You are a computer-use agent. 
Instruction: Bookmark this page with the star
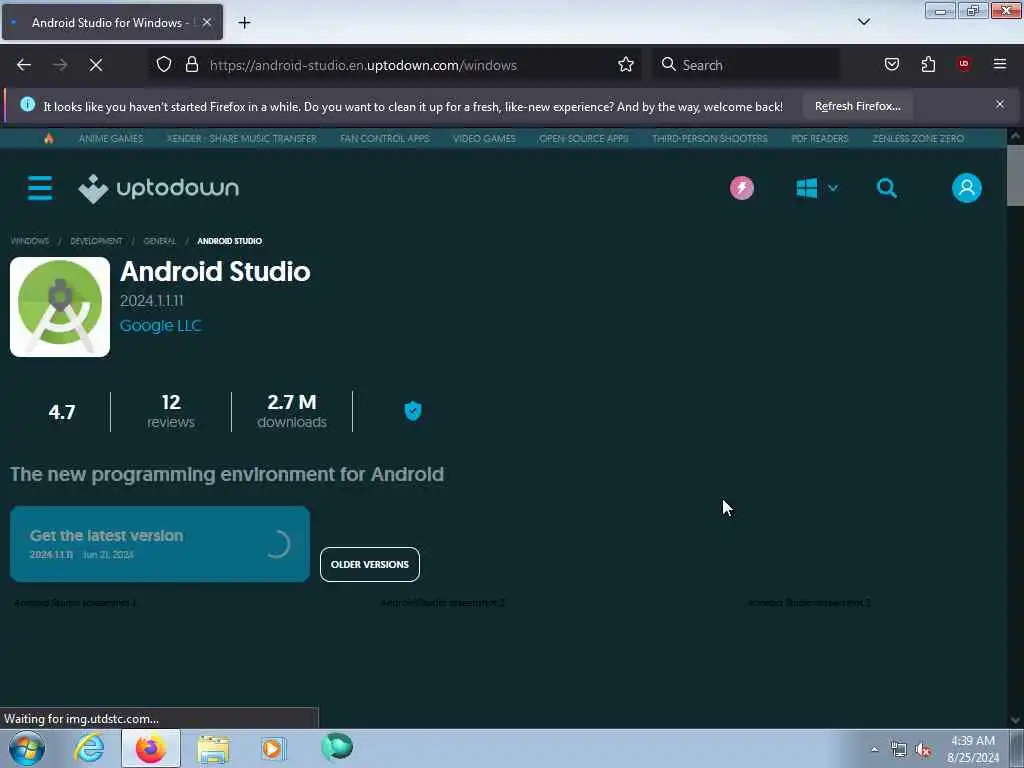626,64
